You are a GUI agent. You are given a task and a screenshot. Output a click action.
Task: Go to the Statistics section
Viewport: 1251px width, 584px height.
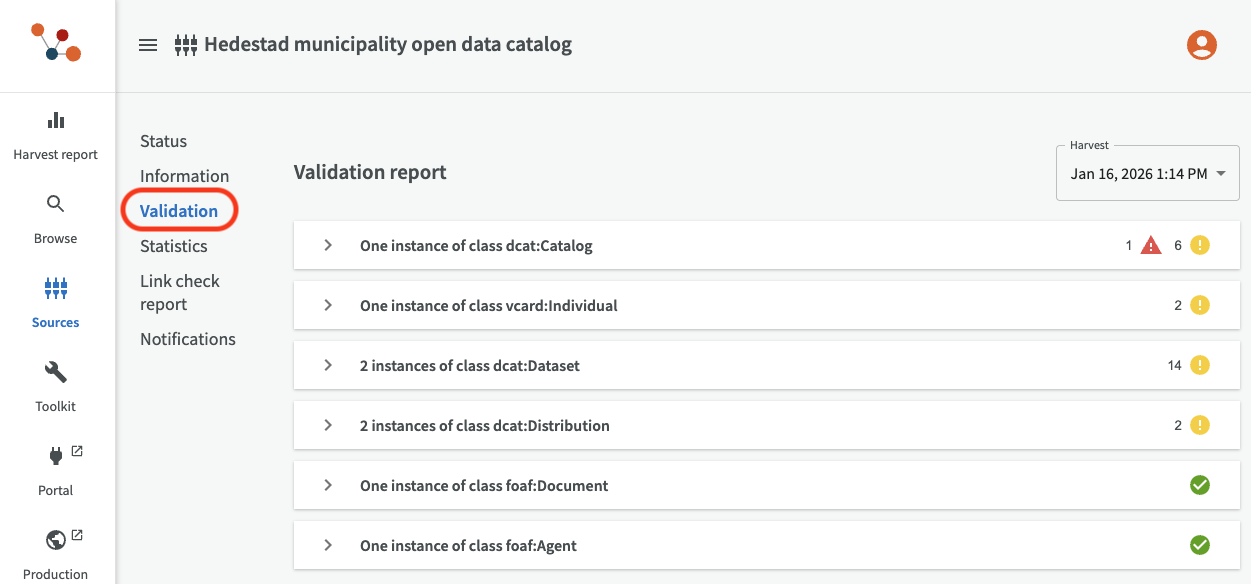pyautogui.click(x=174, y=246)
